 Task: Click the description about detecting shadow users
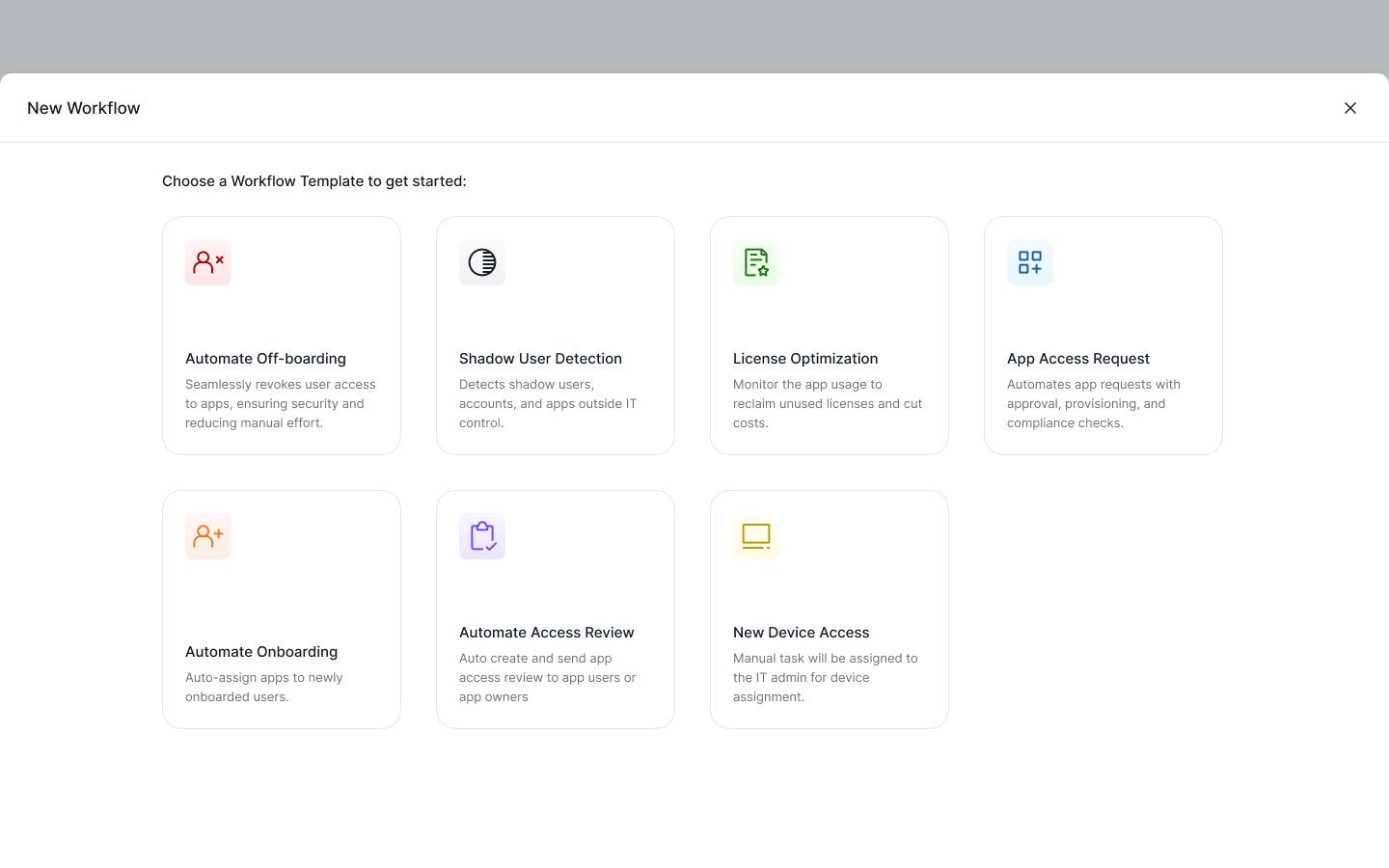pos(548,403)
